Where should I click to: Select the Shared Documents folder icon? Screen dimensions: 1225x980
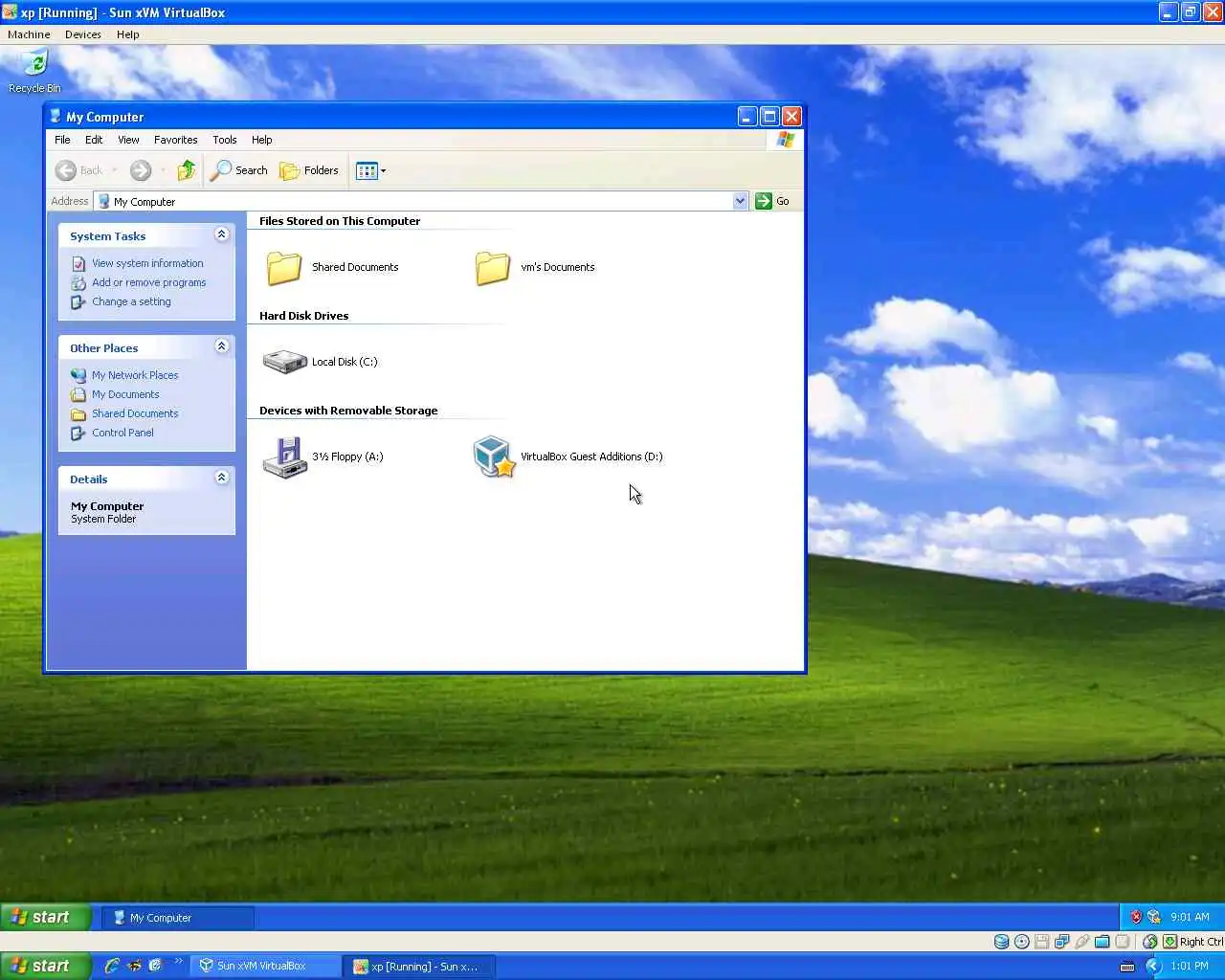click(x=284, y=267)
